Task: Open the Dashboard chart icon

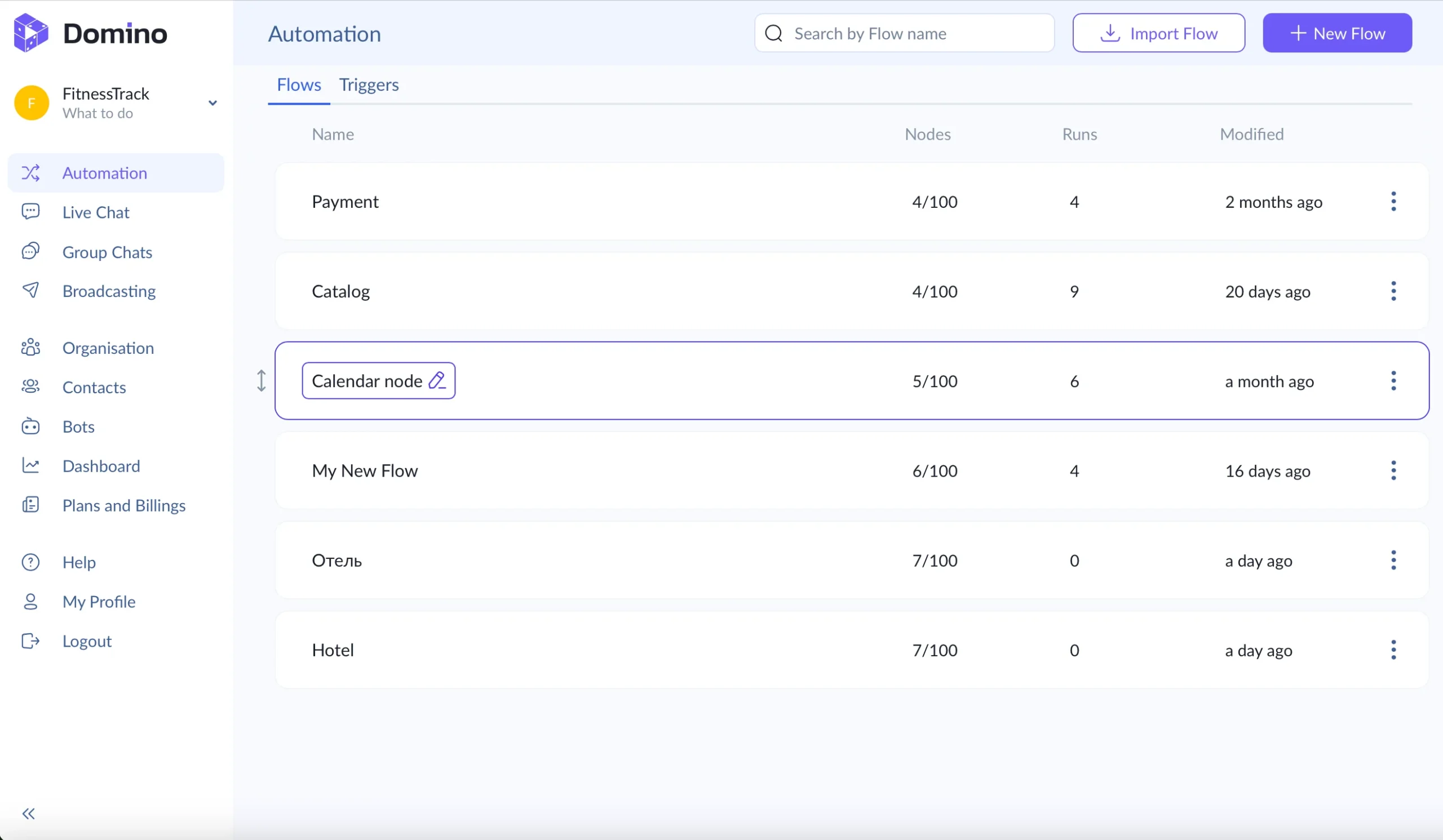Action: pyautogui.click(x=30, y=466)
